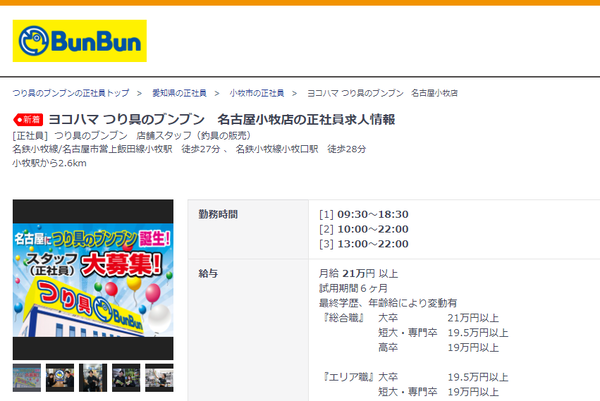Click the 『エリア職』 label
Screen dimensions: 600x401
[348, 377]
